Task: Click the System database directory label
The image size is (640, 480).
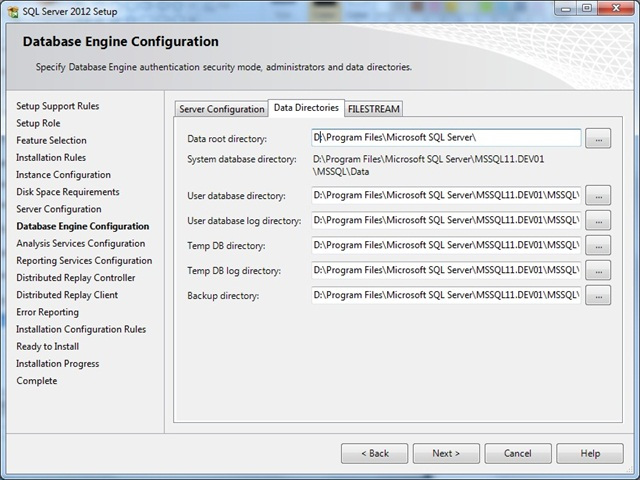Action: [242, 159]
